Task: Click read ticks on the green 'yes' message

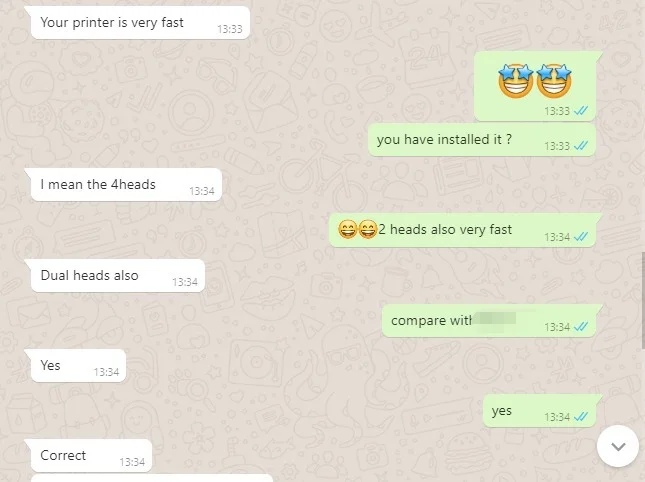Action: pyautogui.click(x=581, y=417)
